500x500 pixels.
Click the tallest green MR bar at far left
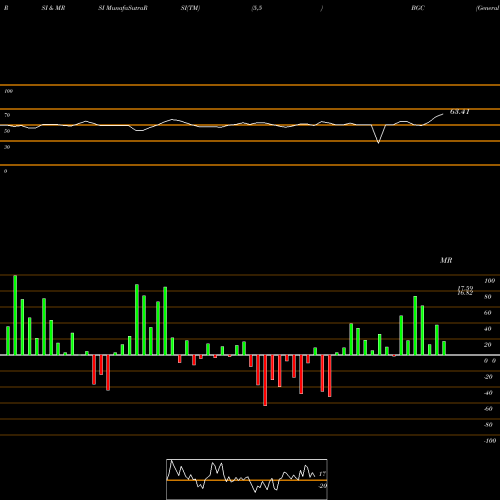pos(15,315)
